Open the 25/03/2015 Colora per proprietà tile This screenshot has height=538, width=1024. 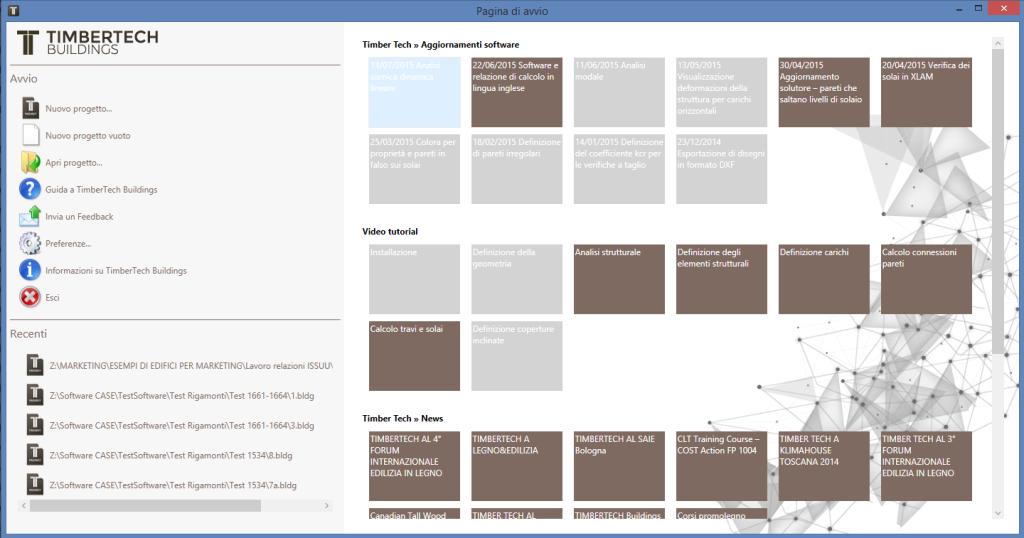point(414,169)
